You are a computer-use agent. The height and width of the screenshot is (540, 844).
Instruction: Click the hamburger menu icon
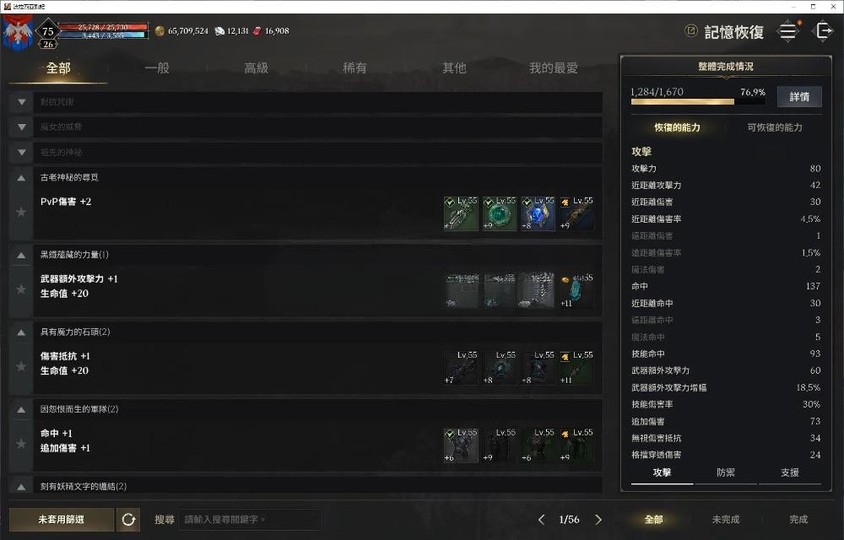click(788, 31)
